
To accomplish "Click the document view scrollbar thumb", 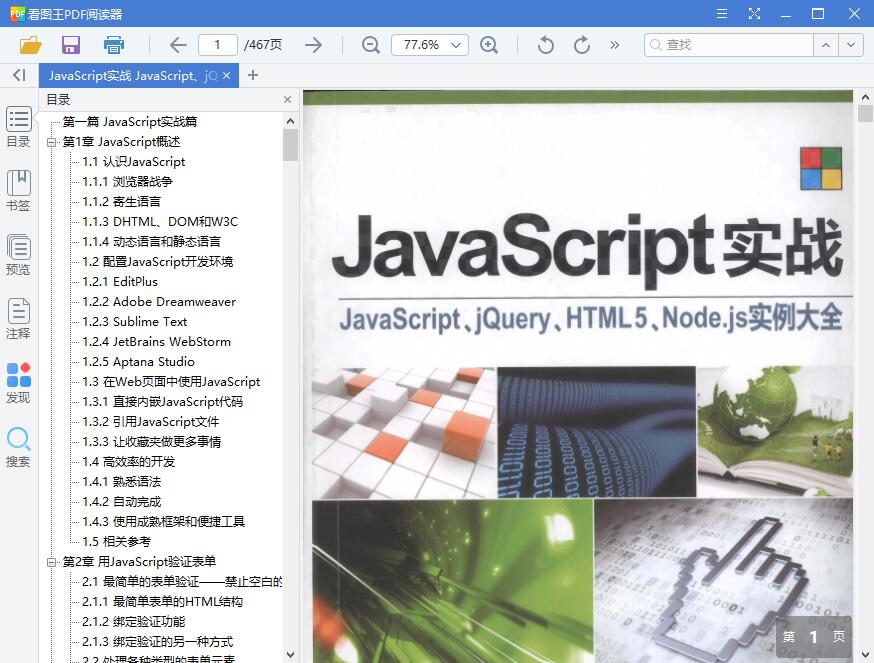I will (x=865, y=114).
